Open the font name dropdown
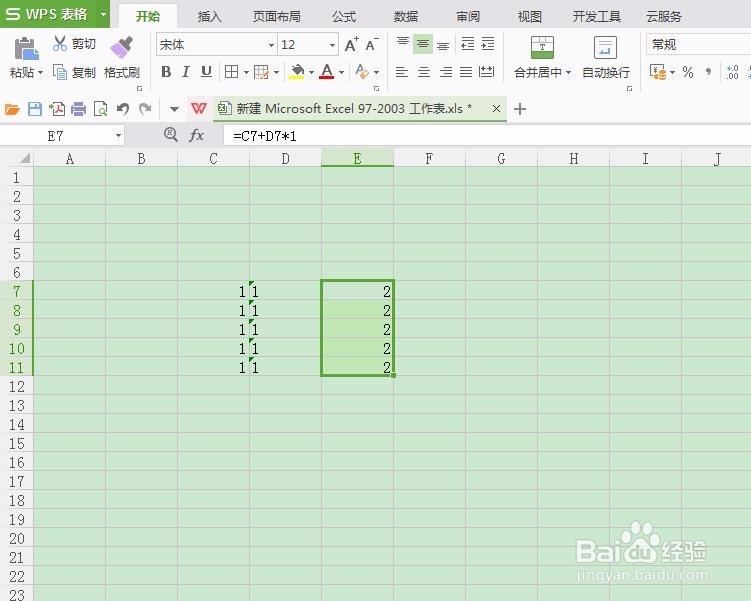The width and height of the screenshot is (751, 601). coord(272,45)
